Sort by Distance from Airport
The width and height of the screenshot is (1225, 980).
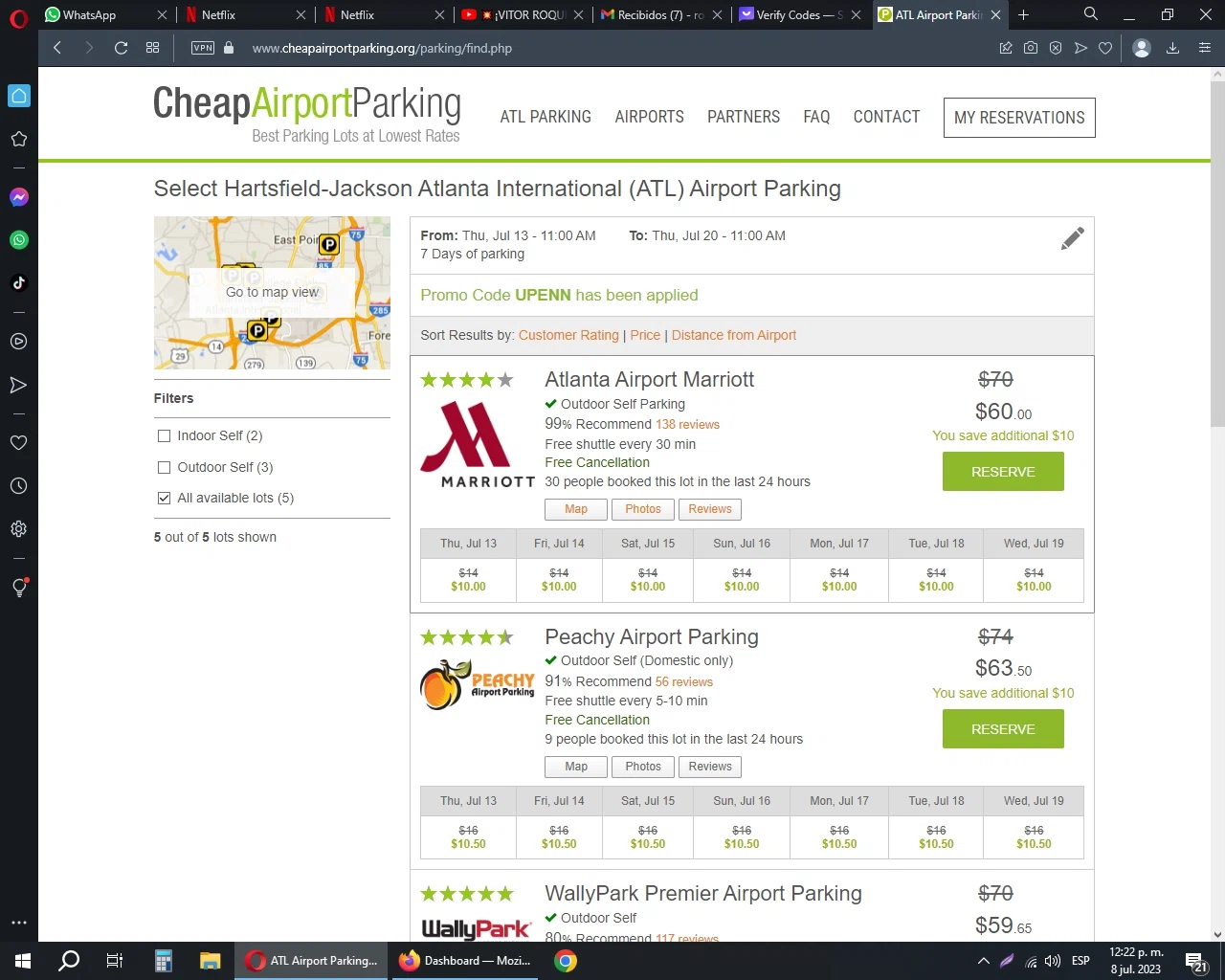[734, 335]
